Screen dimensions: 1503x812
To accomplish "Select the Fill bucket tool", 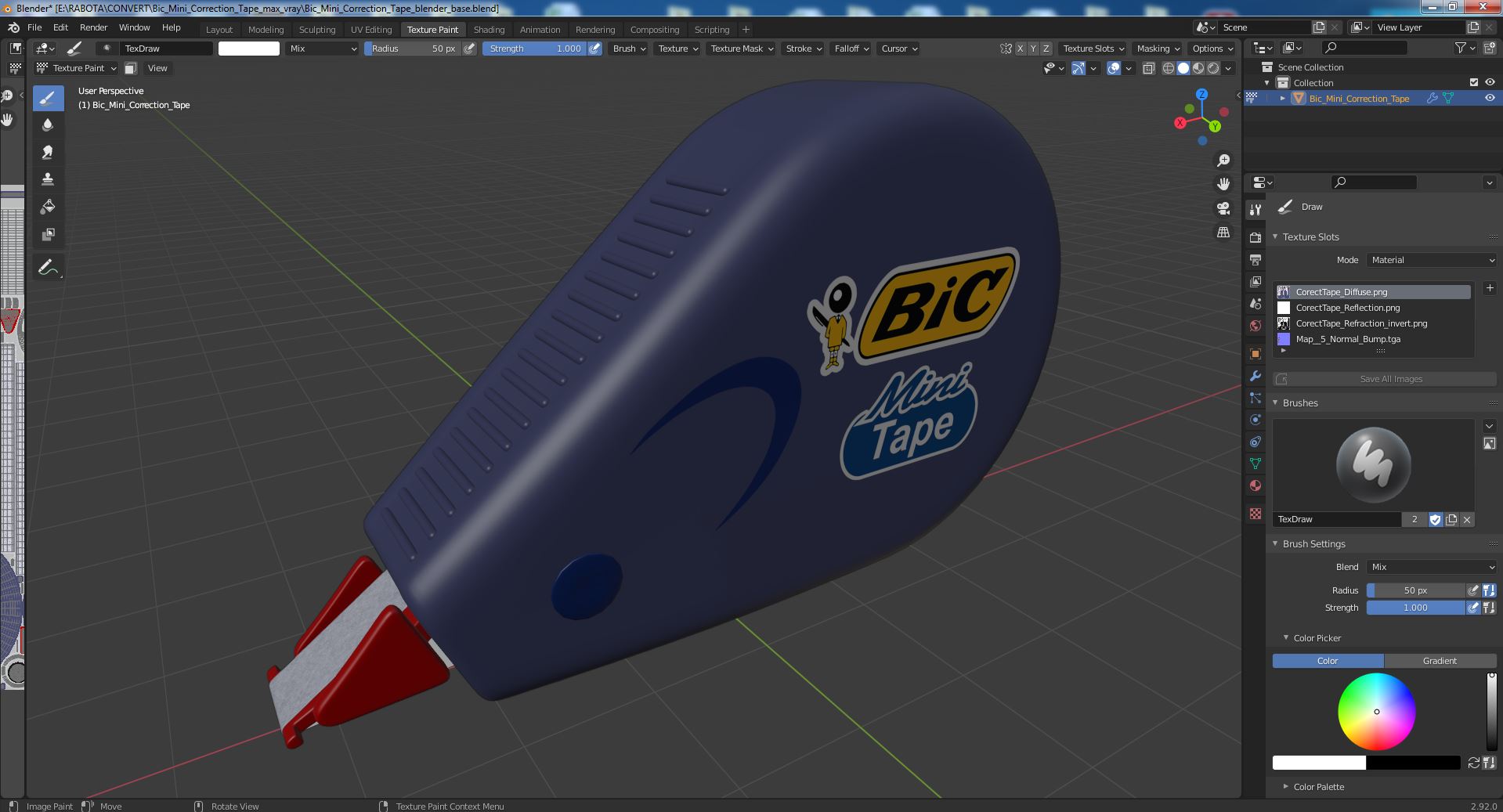I will [48, 207].
